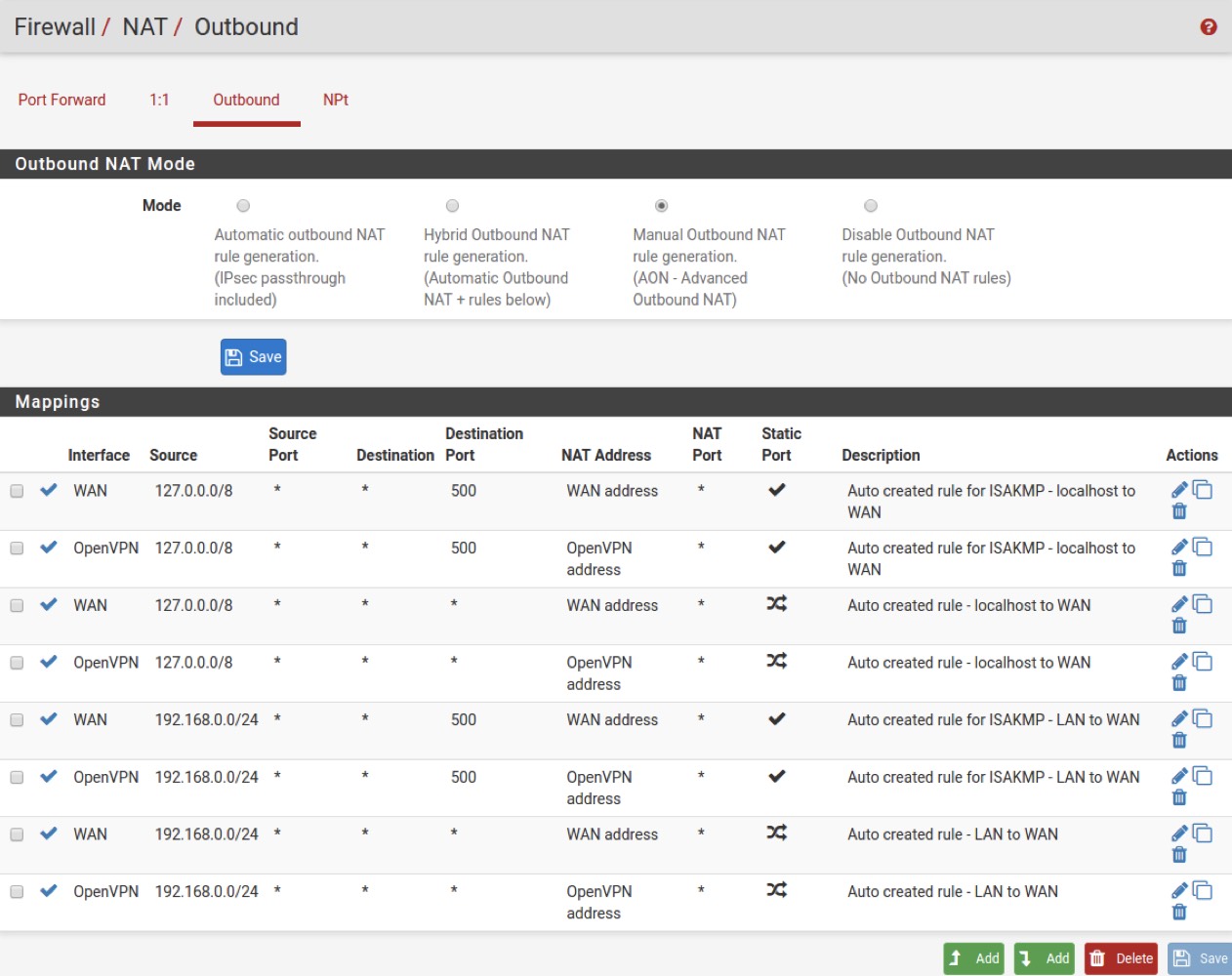Screen dimensions: 1232x976
Task: Save the Outbound NAT mode setting
Action: point(253,357)
